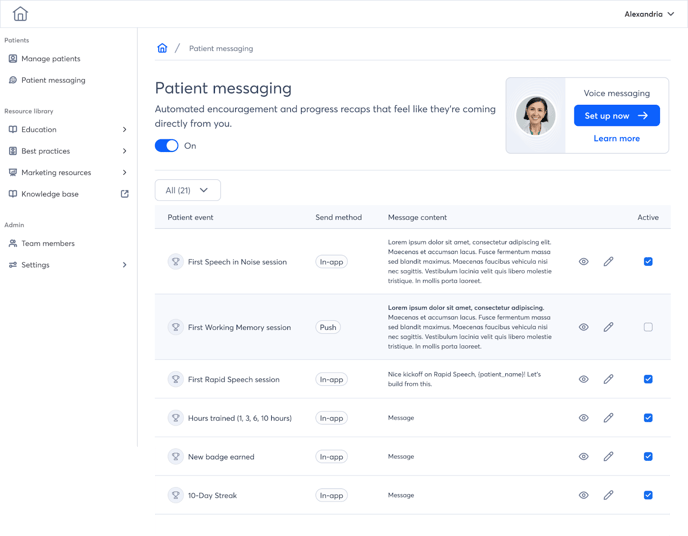The width and height of the screenshot is (688, 536).
Task: Open the Alexandria account dropdown
Action: (649, 14)
